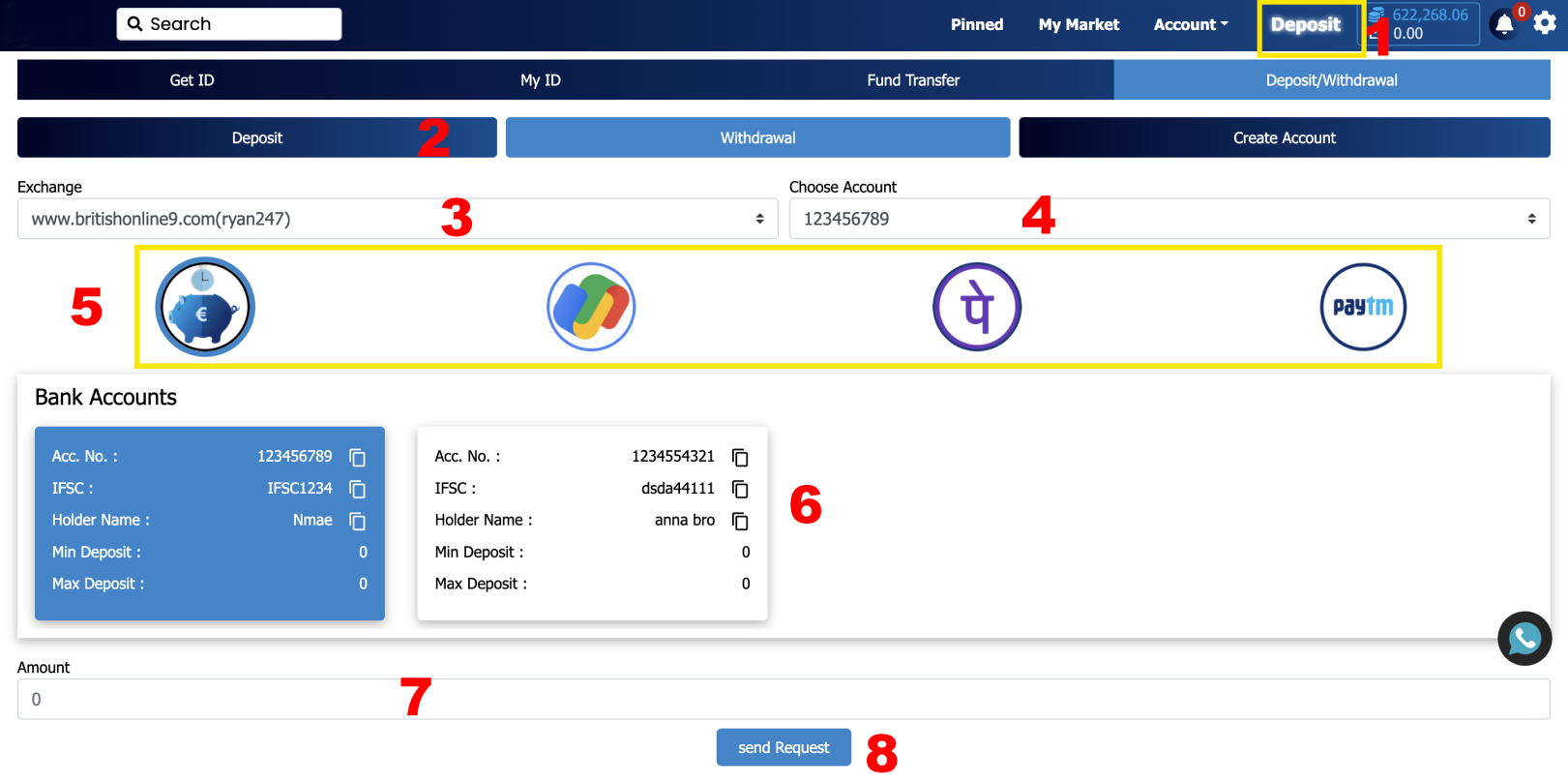Click the account number value 1234554321
The height and width of the screenshot is (783, 1568).
tap(673, 456)
